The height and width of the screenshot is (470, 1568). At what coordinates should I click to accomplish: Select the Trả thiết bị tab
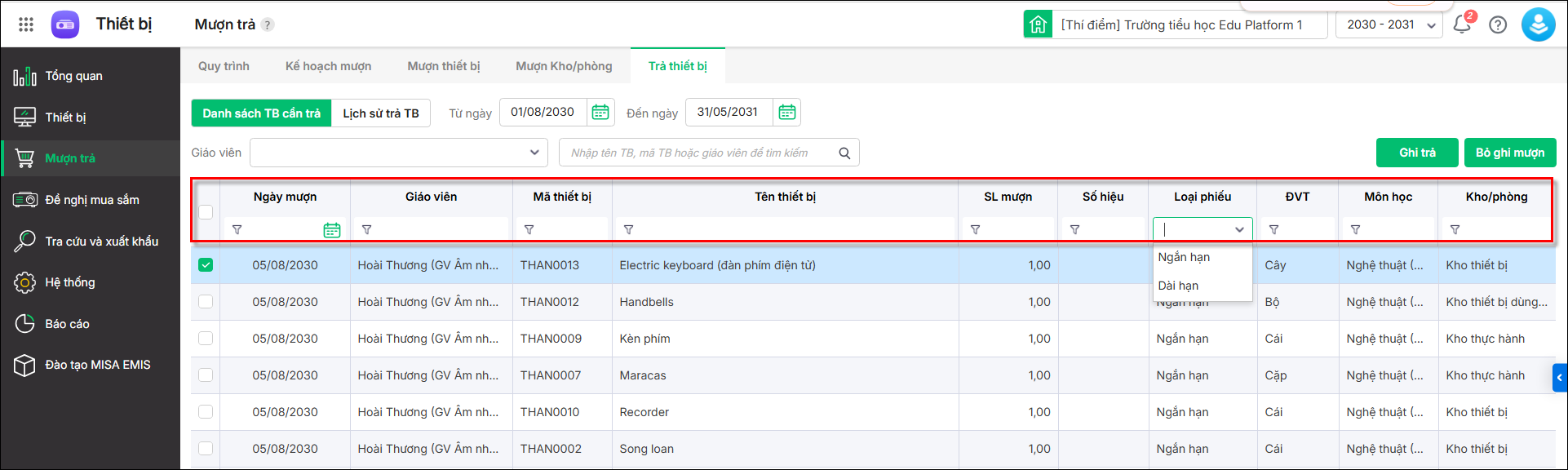[678, 66]
